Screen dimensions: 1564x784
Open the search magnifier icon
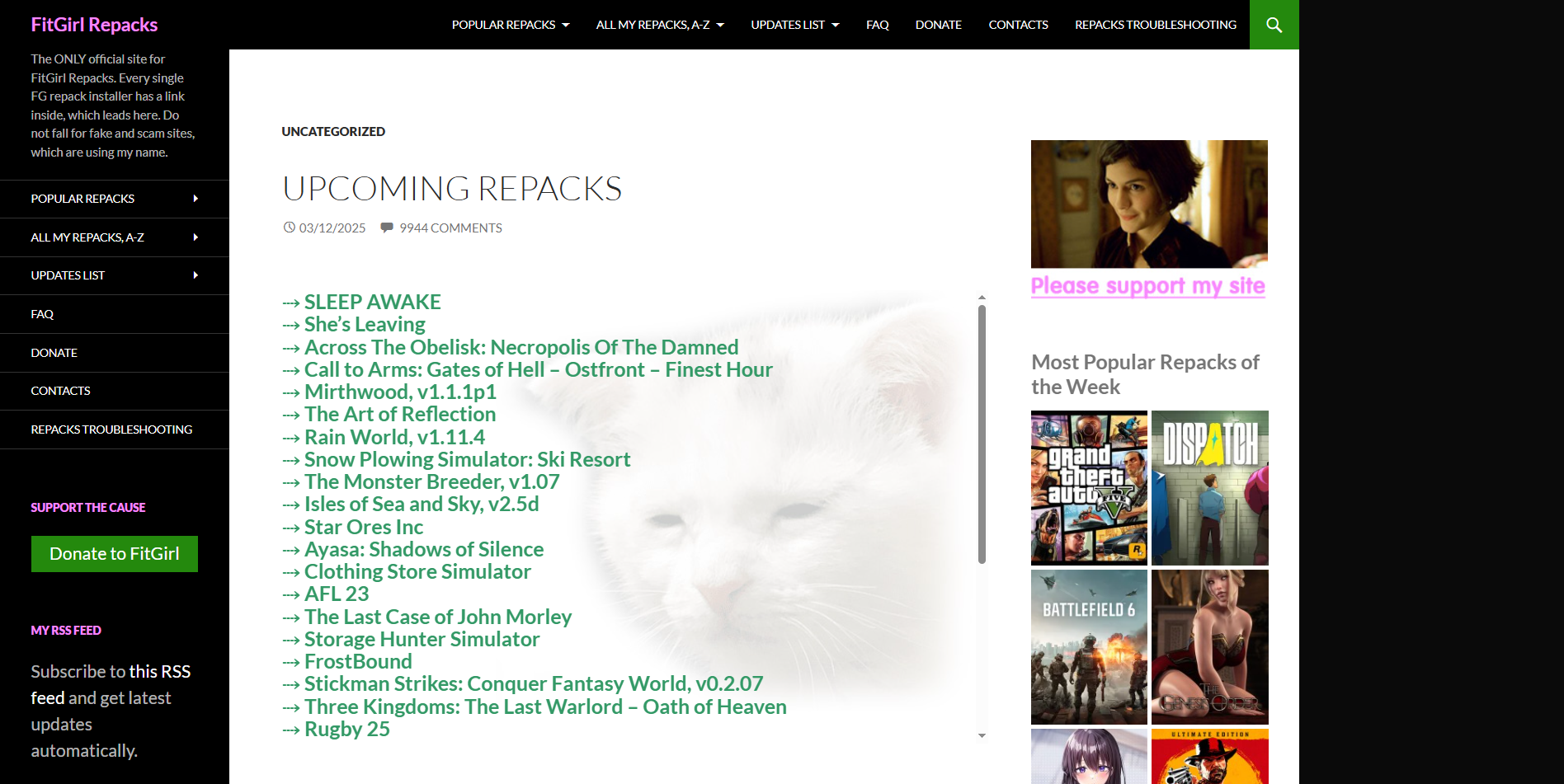(x=1274, y=25)
